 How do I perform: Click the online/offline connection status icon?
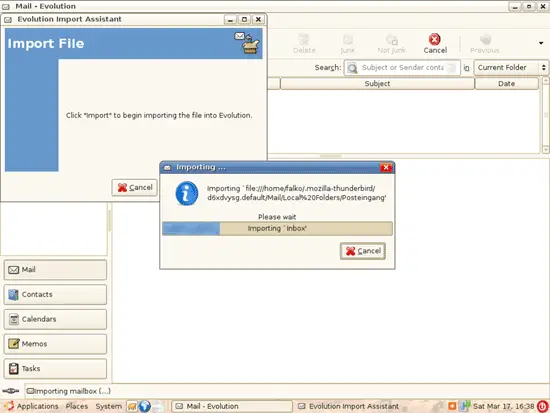pyautogui.click(x=11, y=391)
